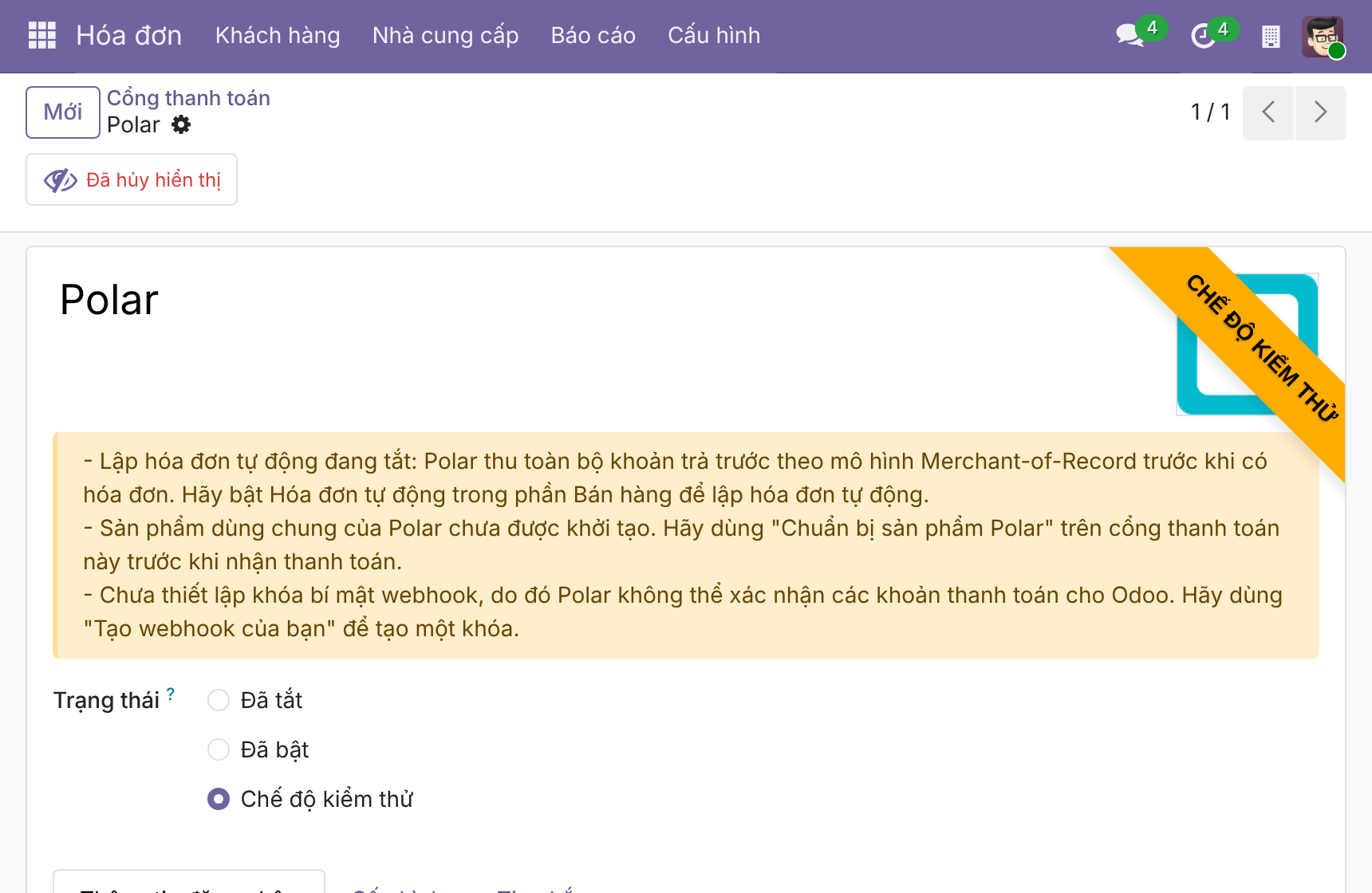
Task: Click the Trạng thái field label
Action: pos(106,701)
